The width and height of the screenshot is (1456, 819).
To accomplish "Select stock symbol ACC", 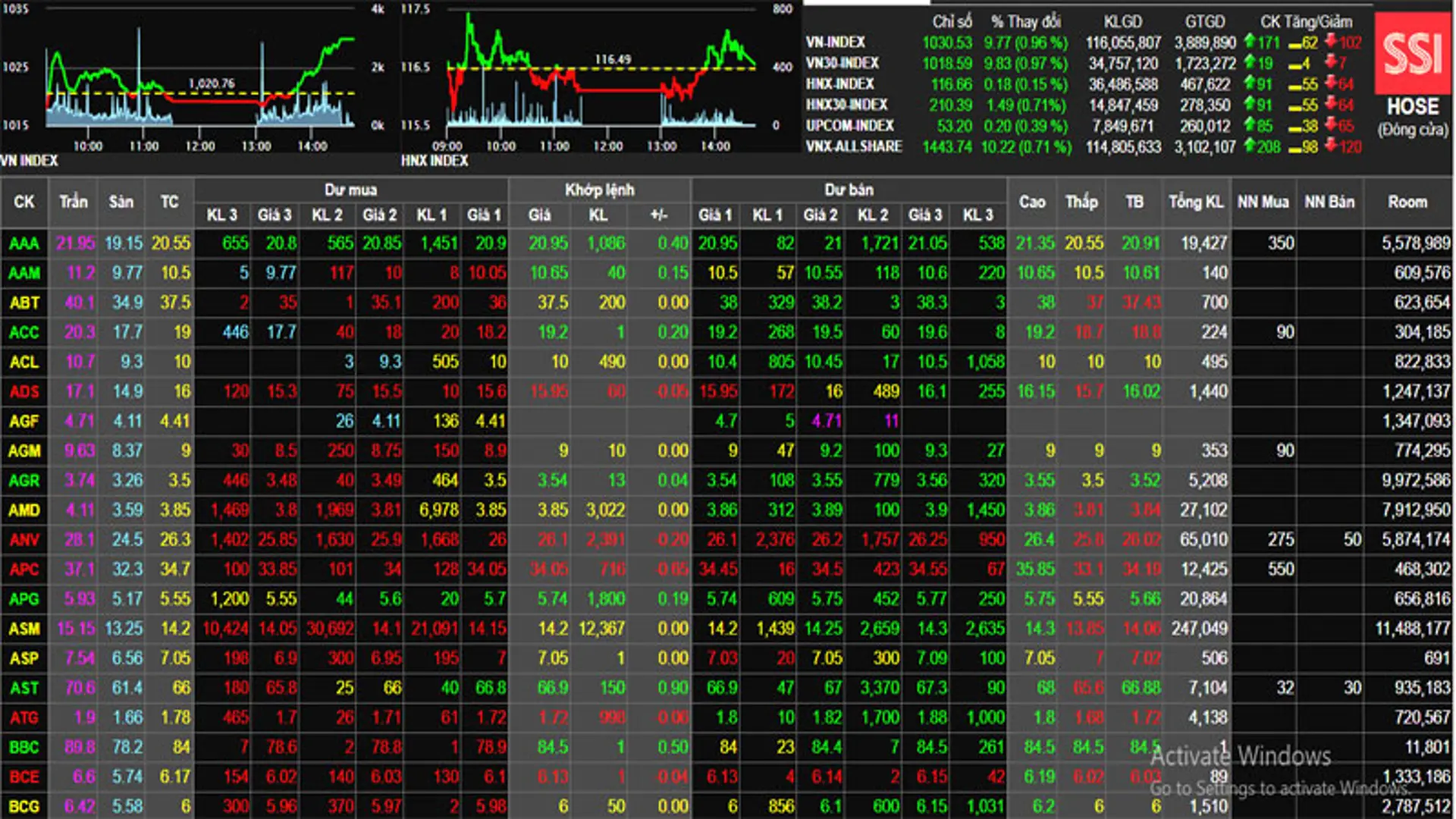I will [x=24, y=332].
